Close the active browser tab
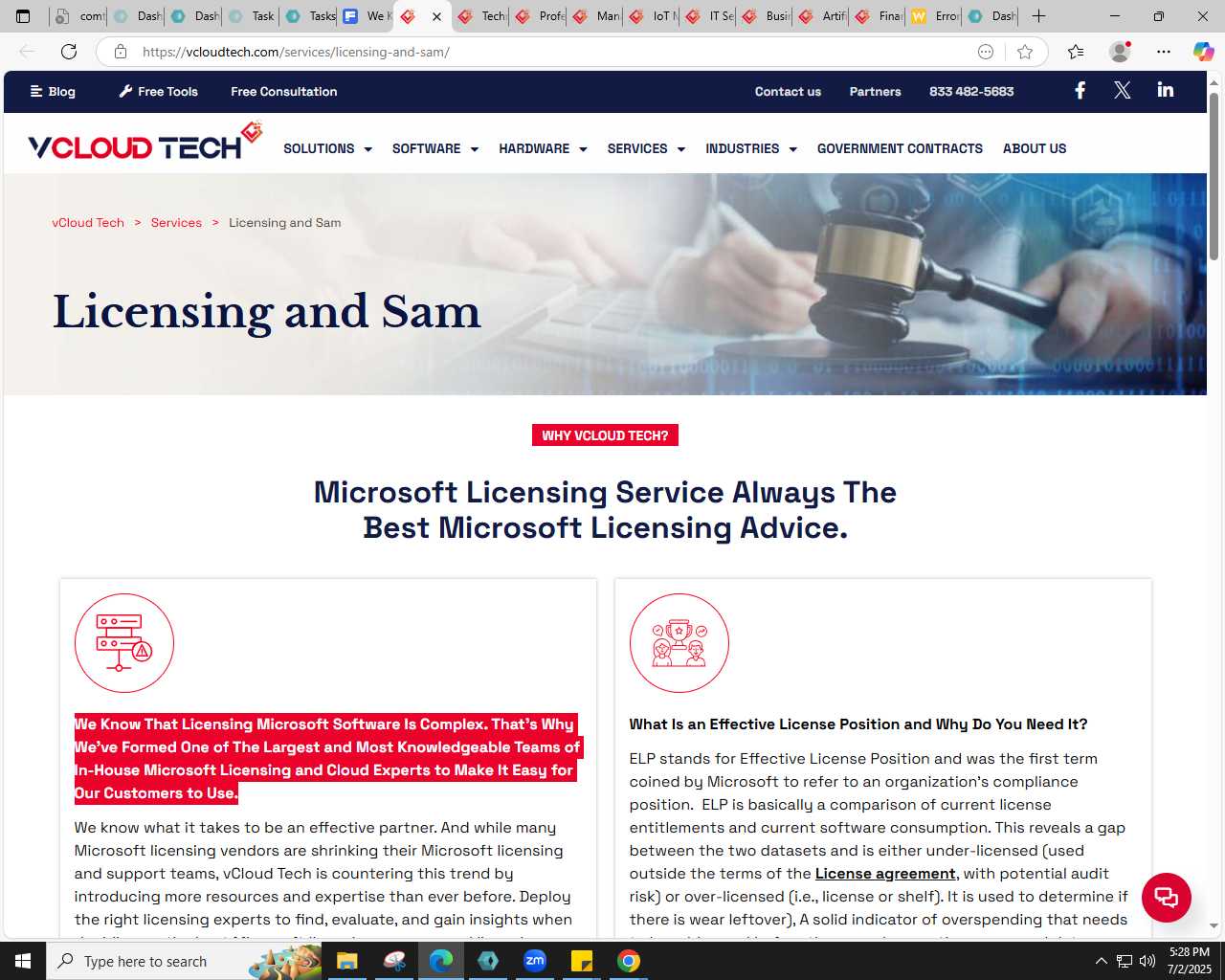 click(437, 16)
